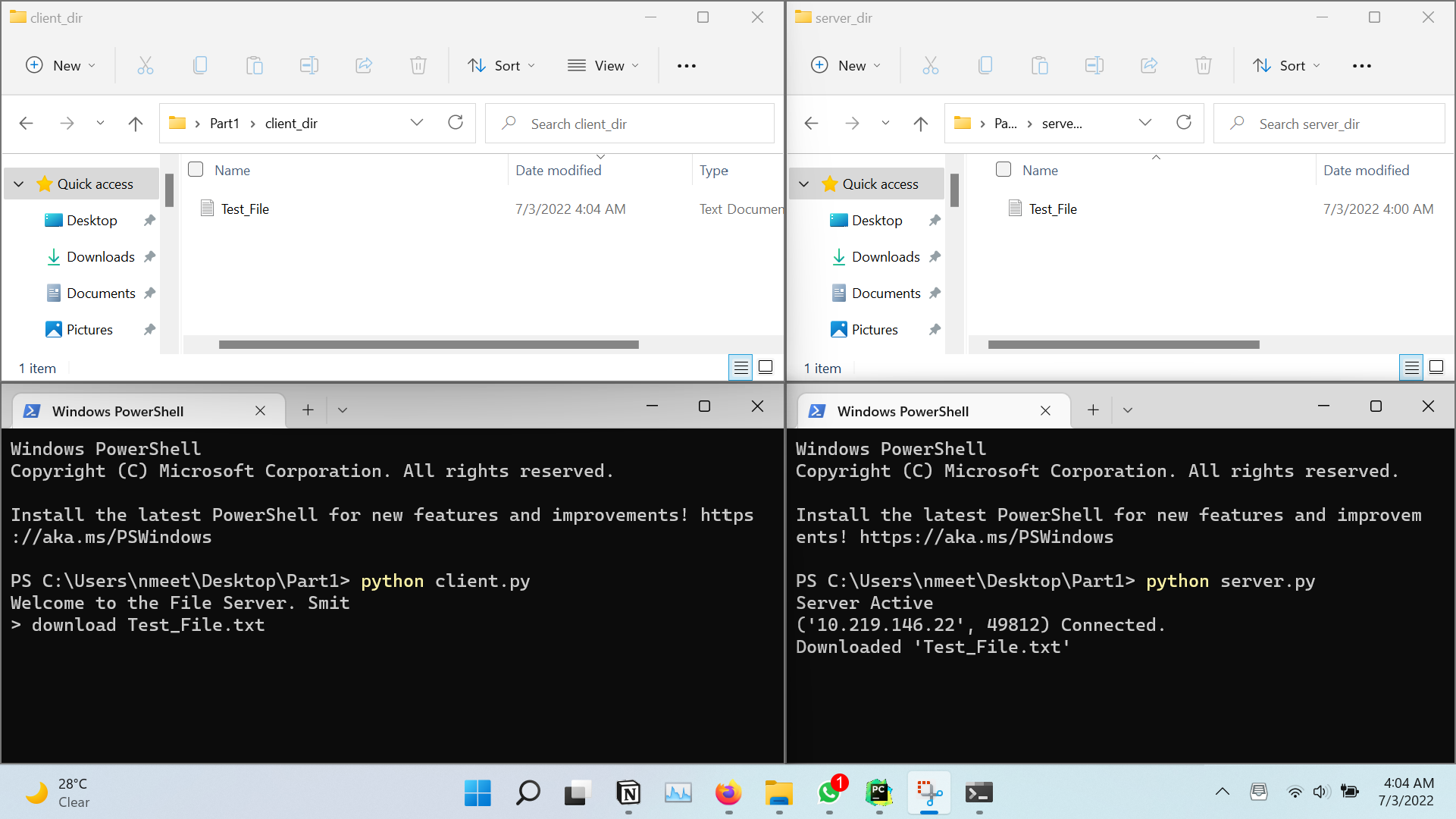Open the Sort dropdown in client_dir
The height and width of the screenshot is (819, 1456).
tap(502, 66)
